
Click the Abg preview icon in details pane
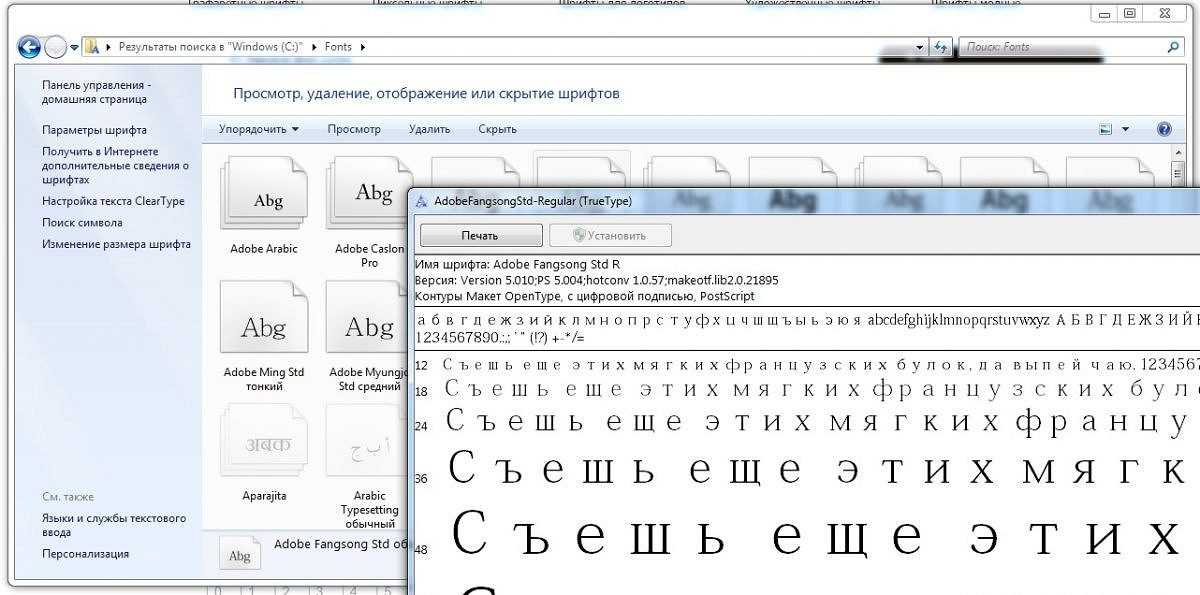point(239,555)
